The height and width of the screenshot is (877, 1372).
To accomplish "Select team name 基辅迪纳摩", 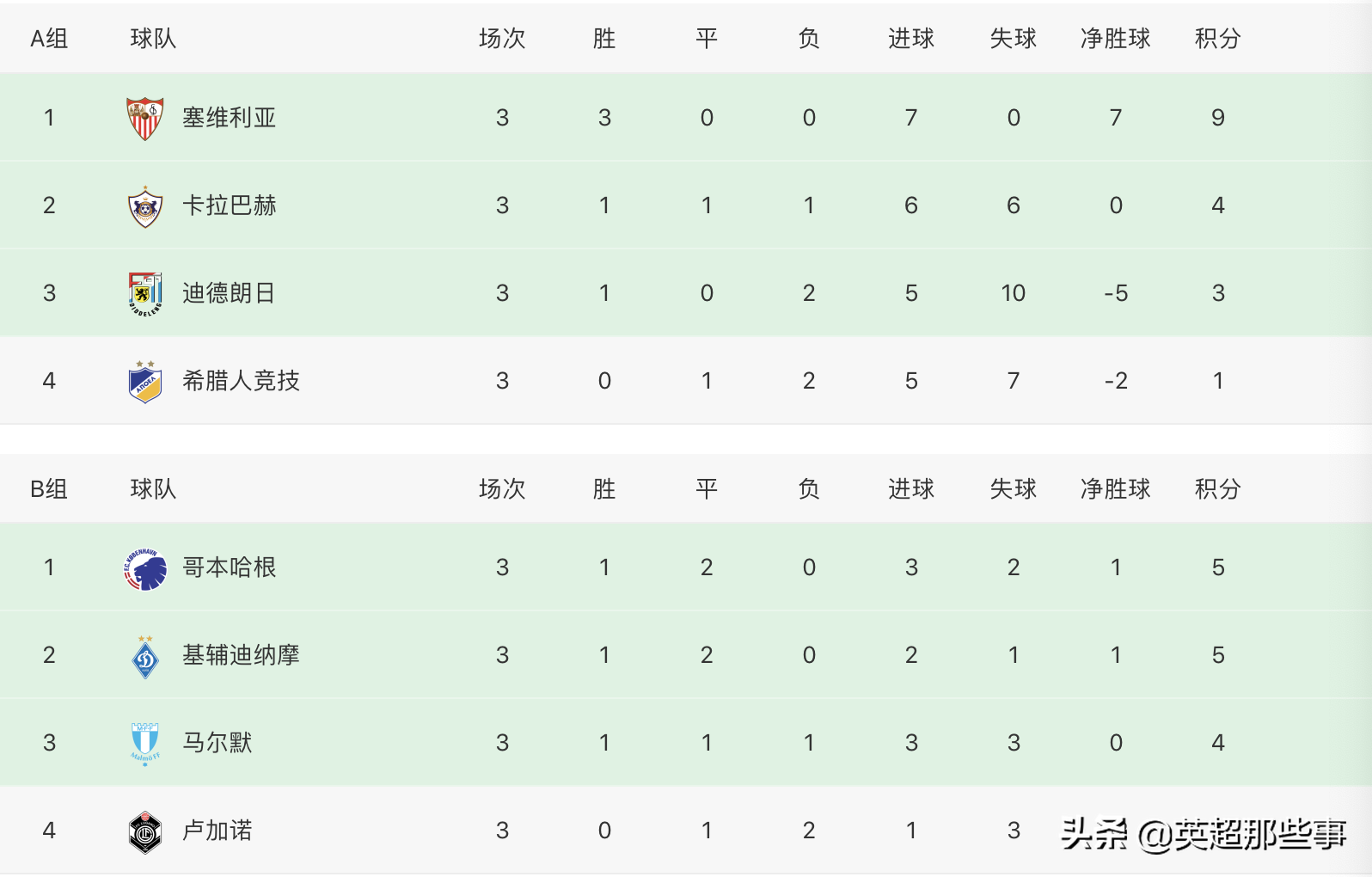I will click(x=241, y=655).
